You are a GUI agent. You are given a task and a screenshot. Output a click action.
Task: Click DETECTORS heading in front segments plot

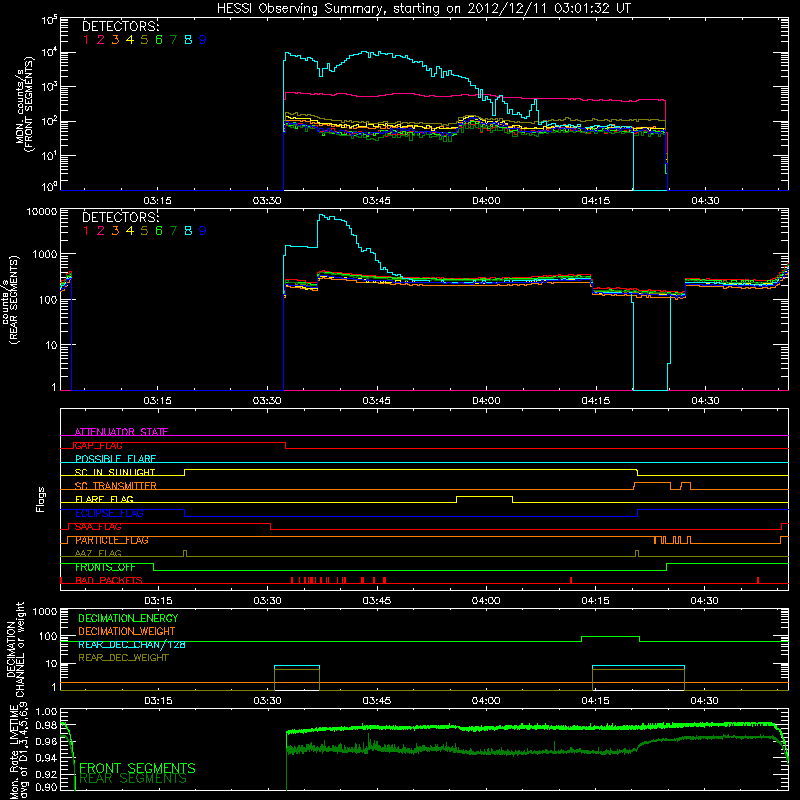click(121, 26)
